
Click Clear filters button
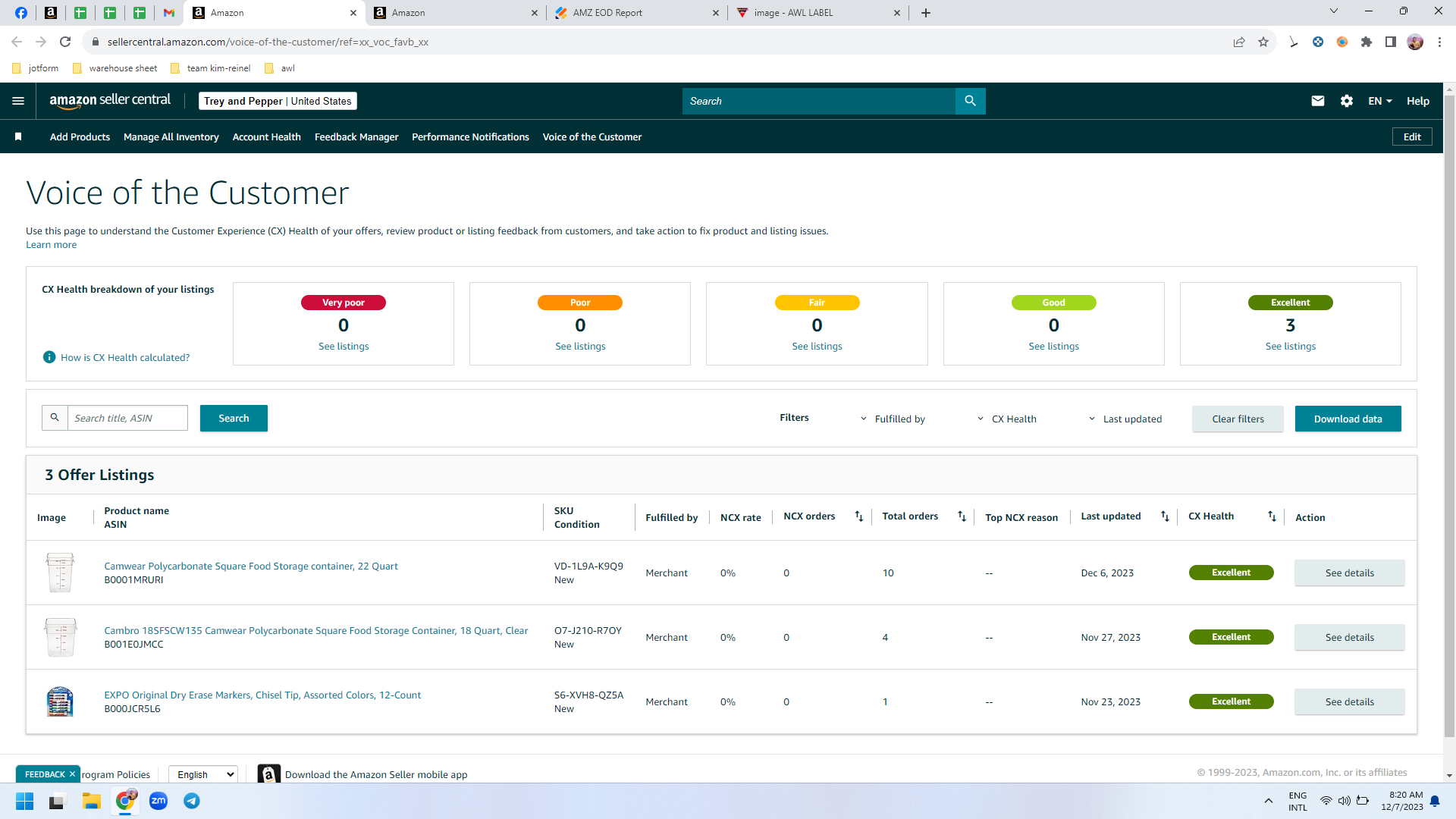tap(1238, 419)
